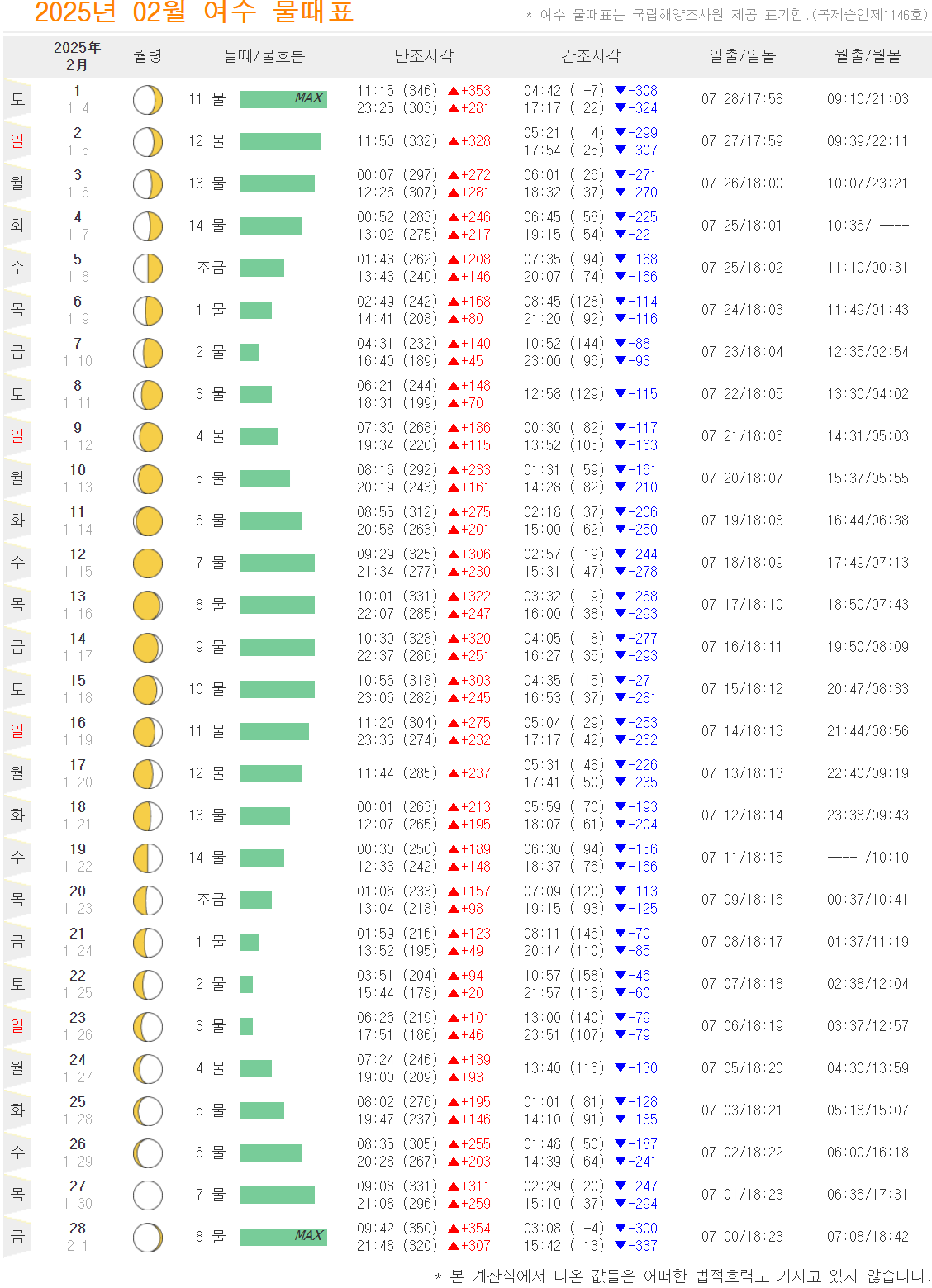The height and width of the screenshot is (1288, 932).
Task: Click the lunar date '1.15' under February 12
Action: click(x=78, y=572)
